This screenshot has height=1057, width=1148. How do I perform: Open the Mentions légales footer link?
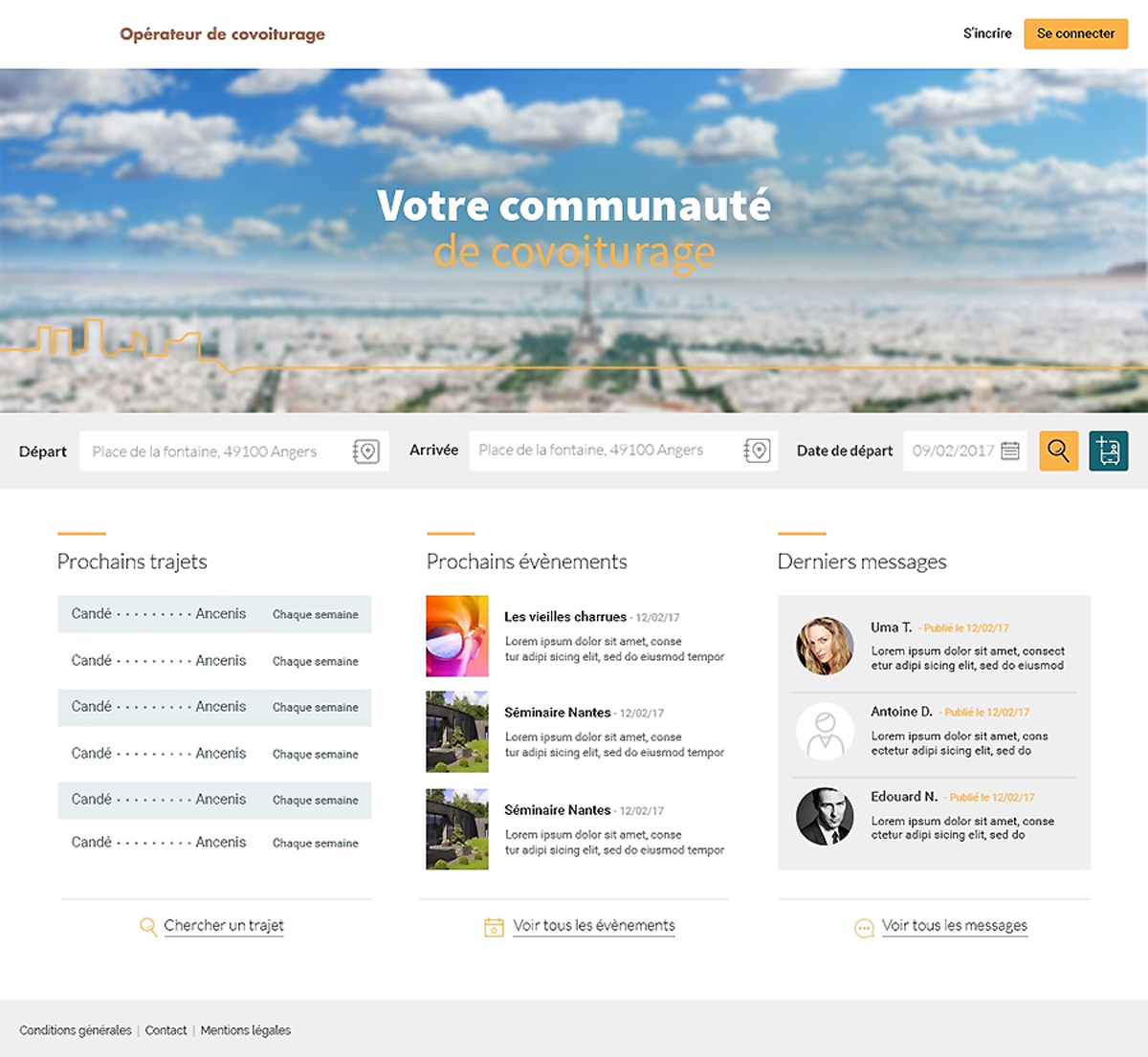(x=246, y=1030)
